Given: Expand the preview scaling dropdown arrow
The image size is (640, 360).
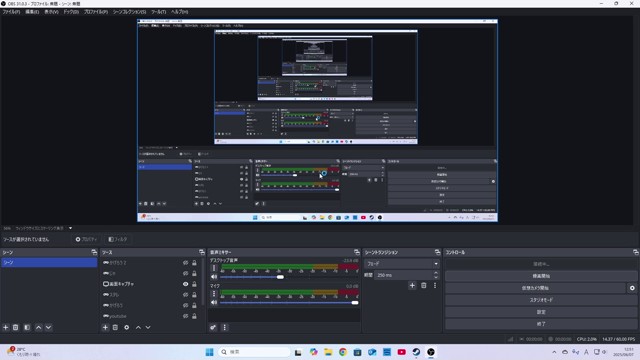Looking at the screenshot, I should (x=70, y=228).
